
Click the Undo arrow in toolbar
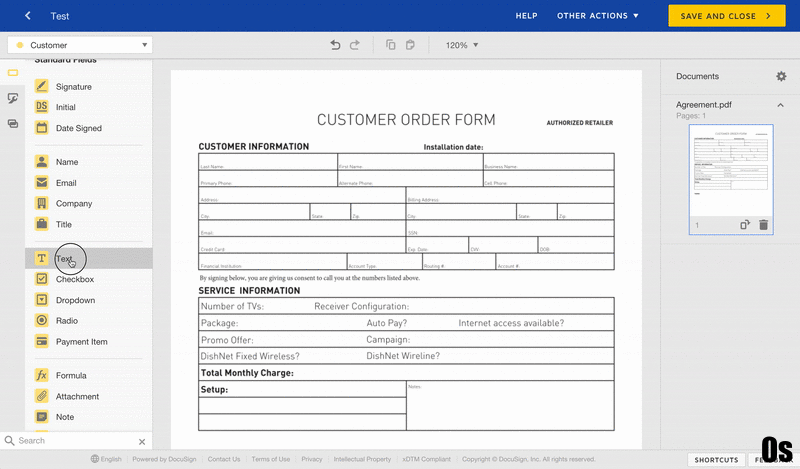336,45
